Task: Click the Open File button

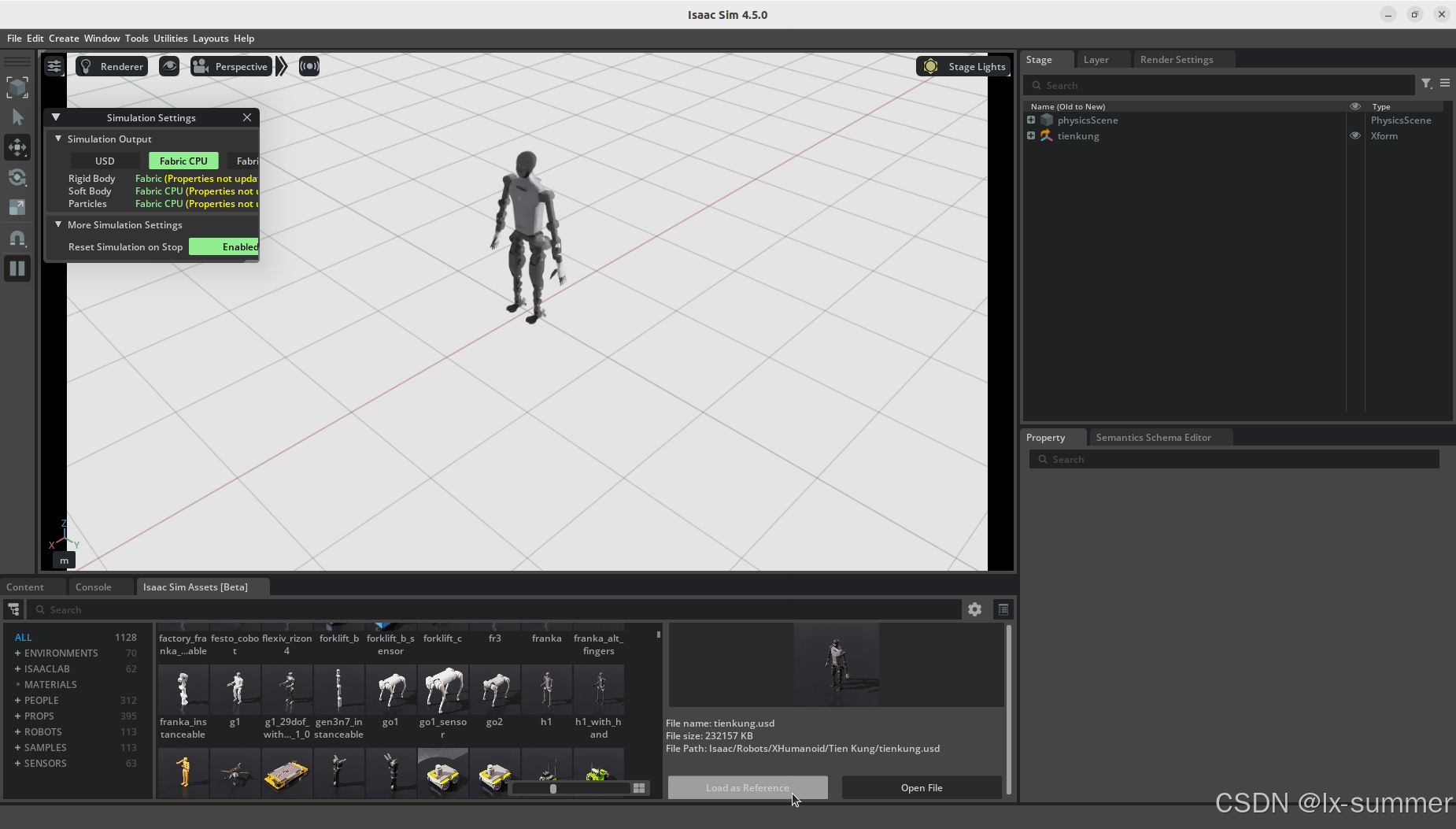Action: [x=921, y=787]
